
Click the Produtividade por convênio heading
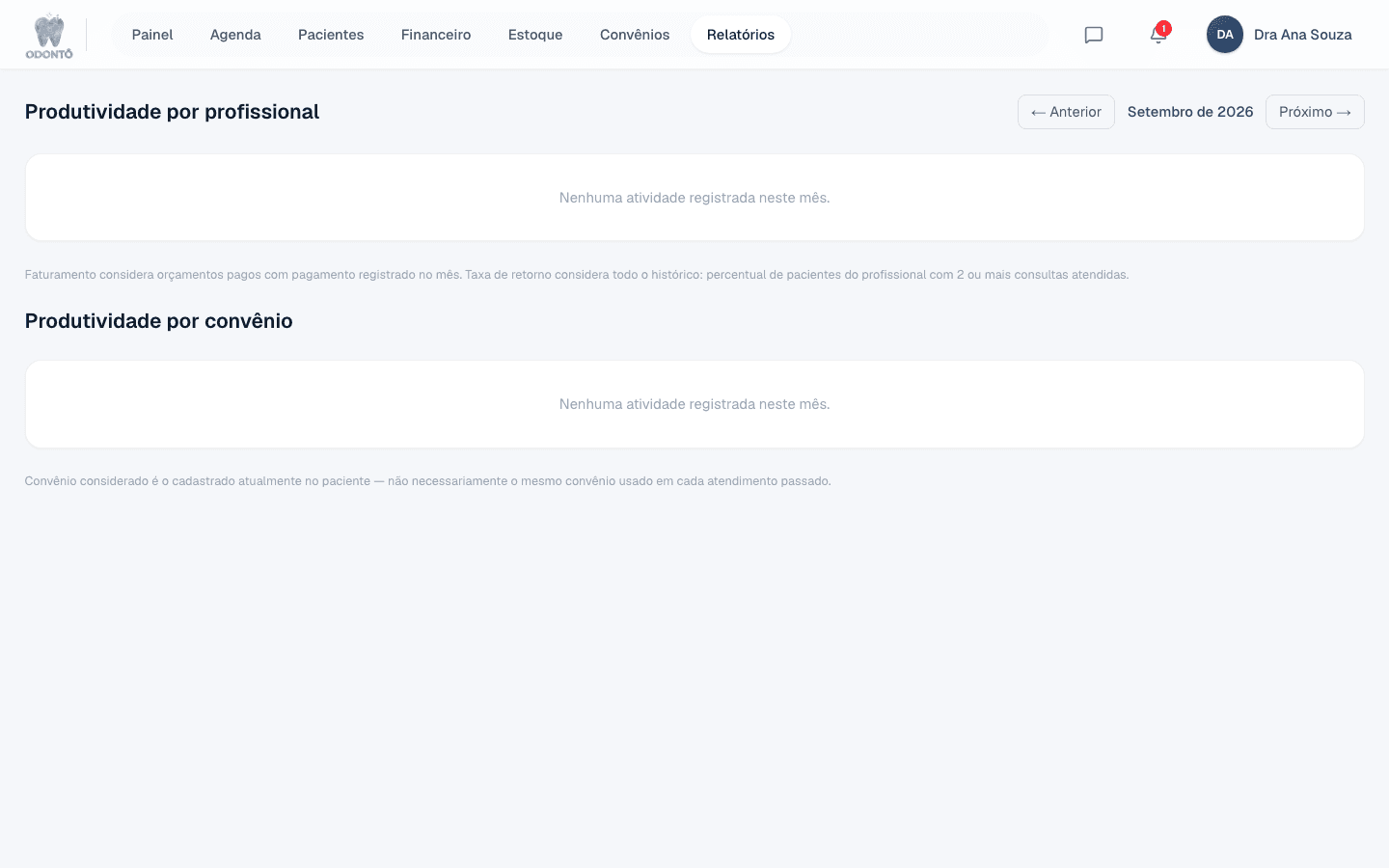click(159, 321)
